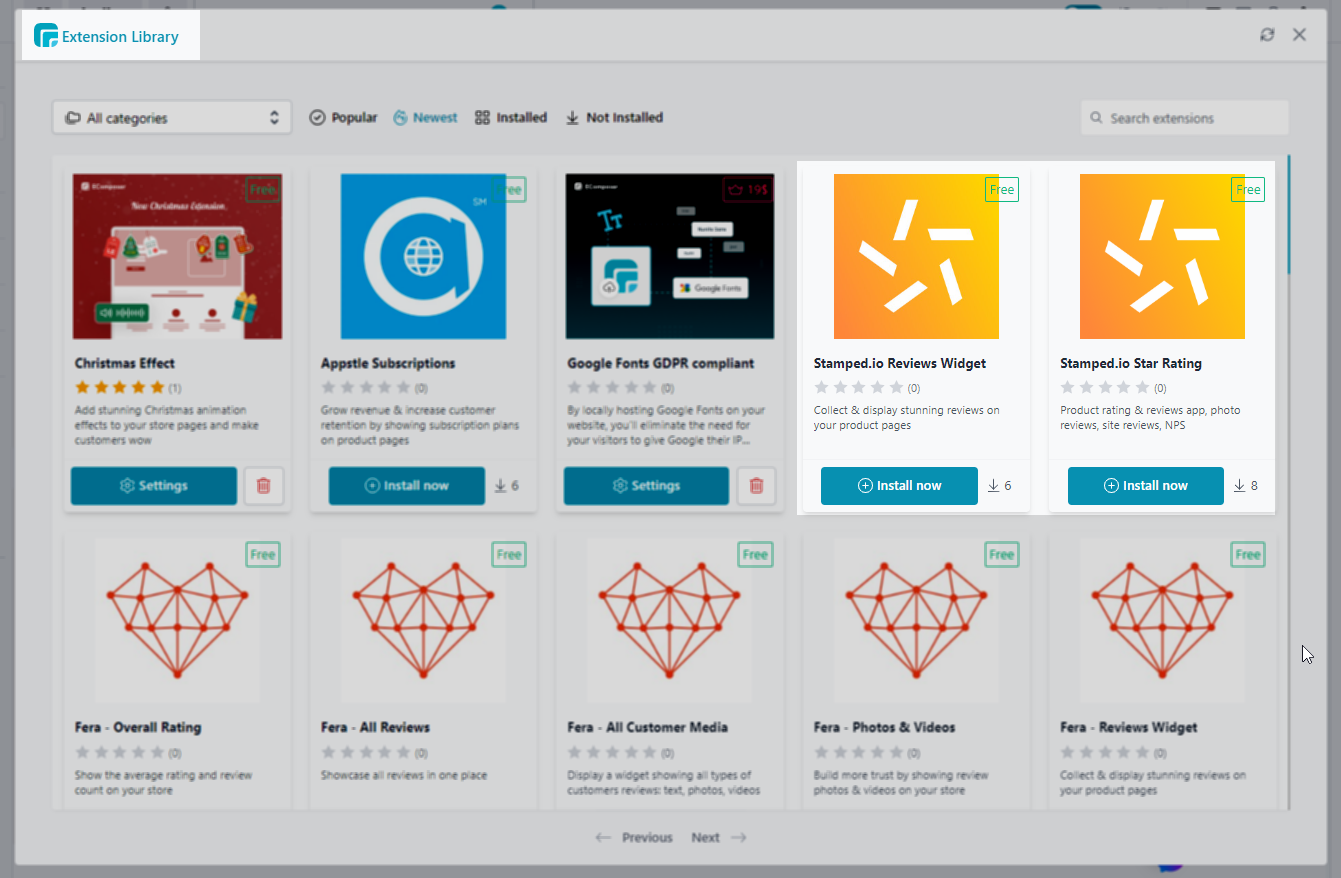
Task: Click Appstle Subscriptions star rating
Action: click(366, 387)
